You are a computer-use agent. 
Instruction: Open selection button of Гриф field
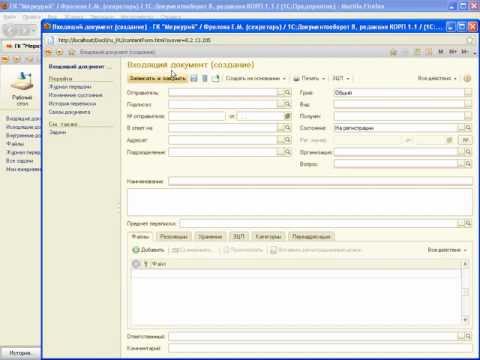coord(468,93)
